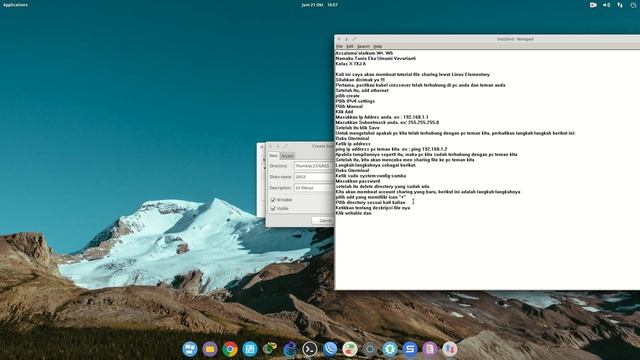Open the File menu in Notepad
Viewport: 640px width, 360px height.
[339, 47]
